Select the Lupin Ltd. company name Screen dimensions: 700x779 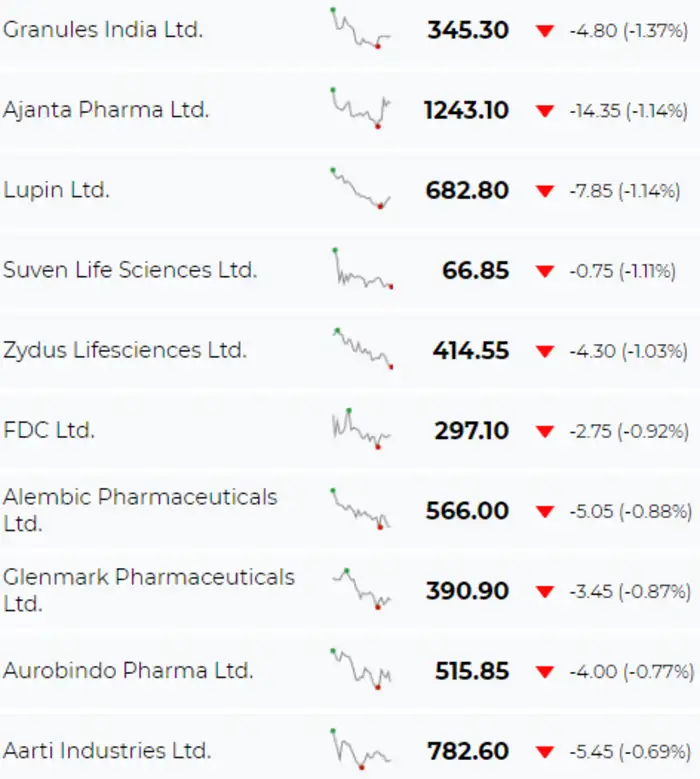pyautogui.click(x=56, y=190)
